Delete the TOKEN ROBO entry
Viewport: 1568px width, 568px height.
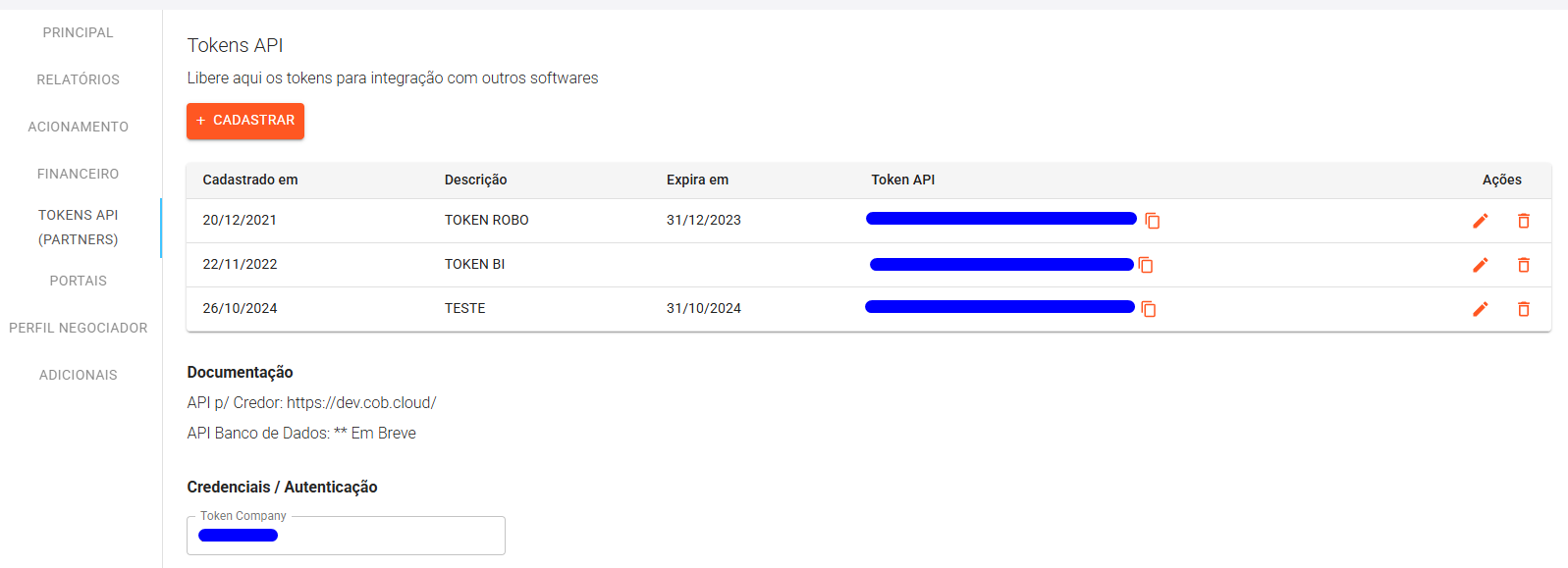pyautogui.click(x=1524, y=221)
